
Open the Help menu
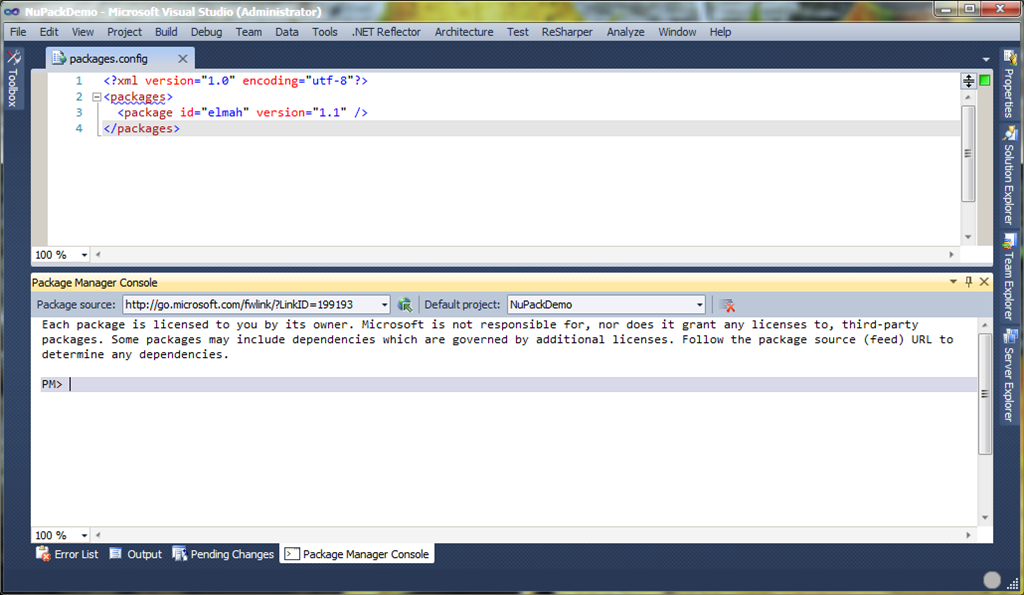(720, 32)
